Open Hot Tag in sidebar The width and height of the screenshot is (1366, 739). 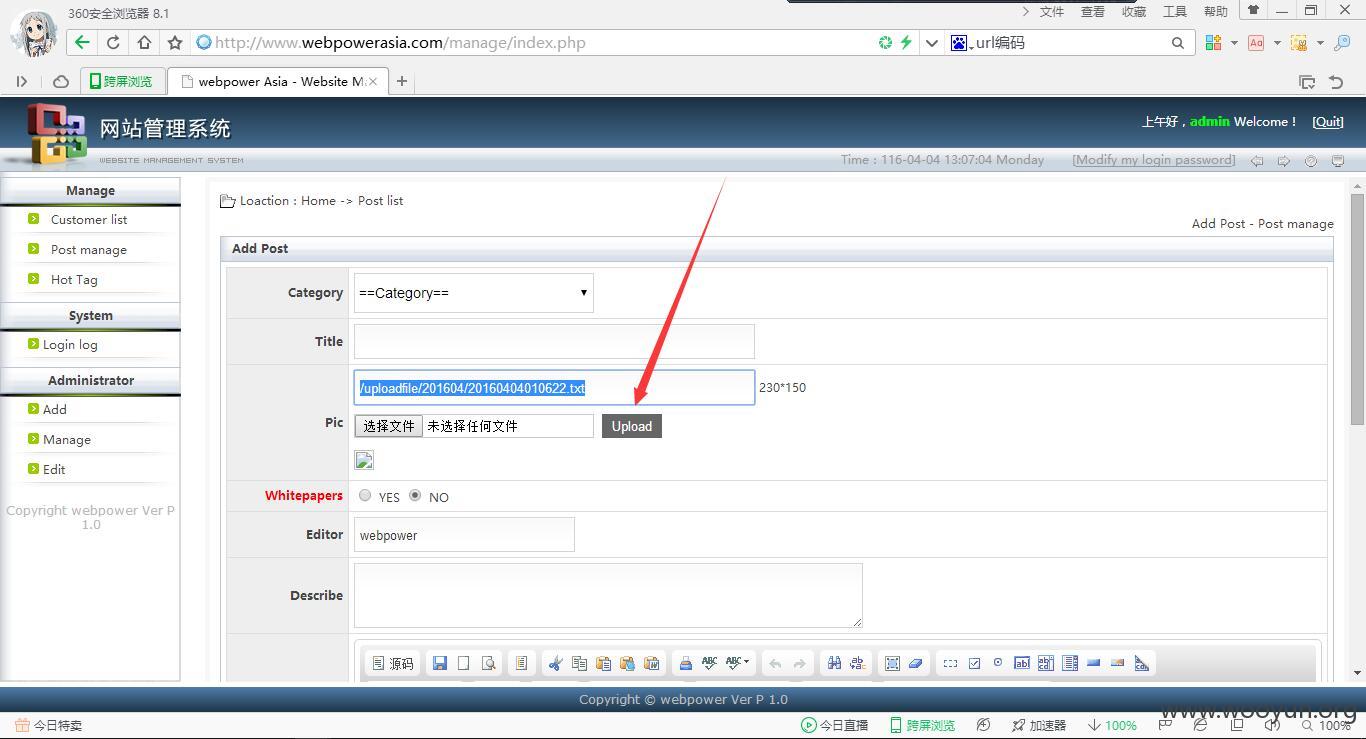pyautogui.click(x=74, y=280)
